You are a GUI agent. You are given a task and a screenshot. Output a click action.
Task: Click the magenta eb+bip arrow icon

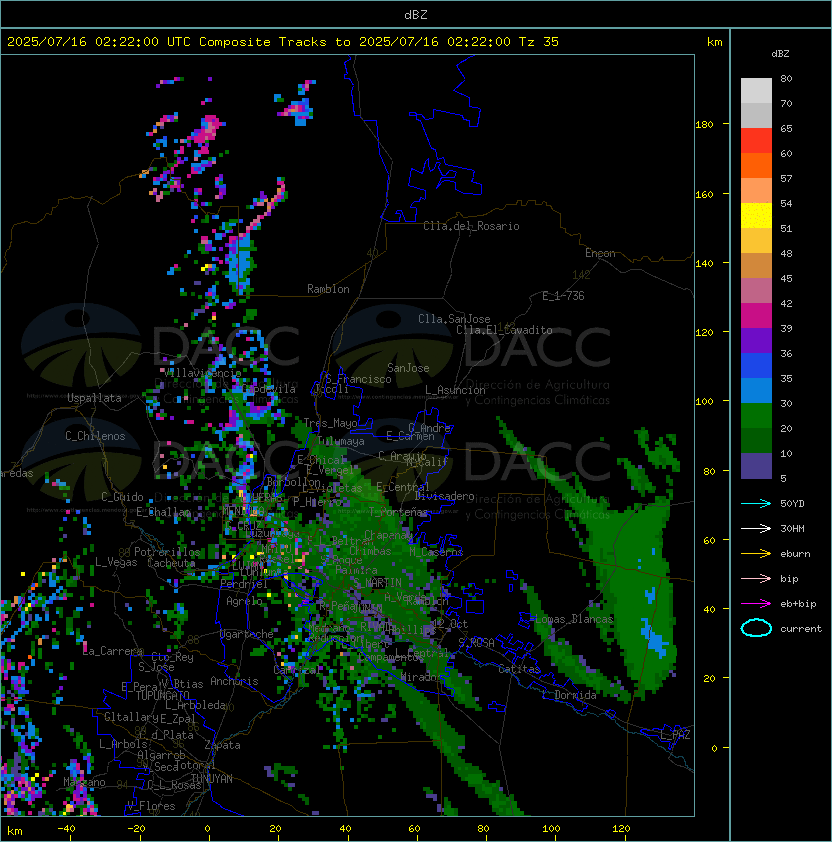pos(756,604)
